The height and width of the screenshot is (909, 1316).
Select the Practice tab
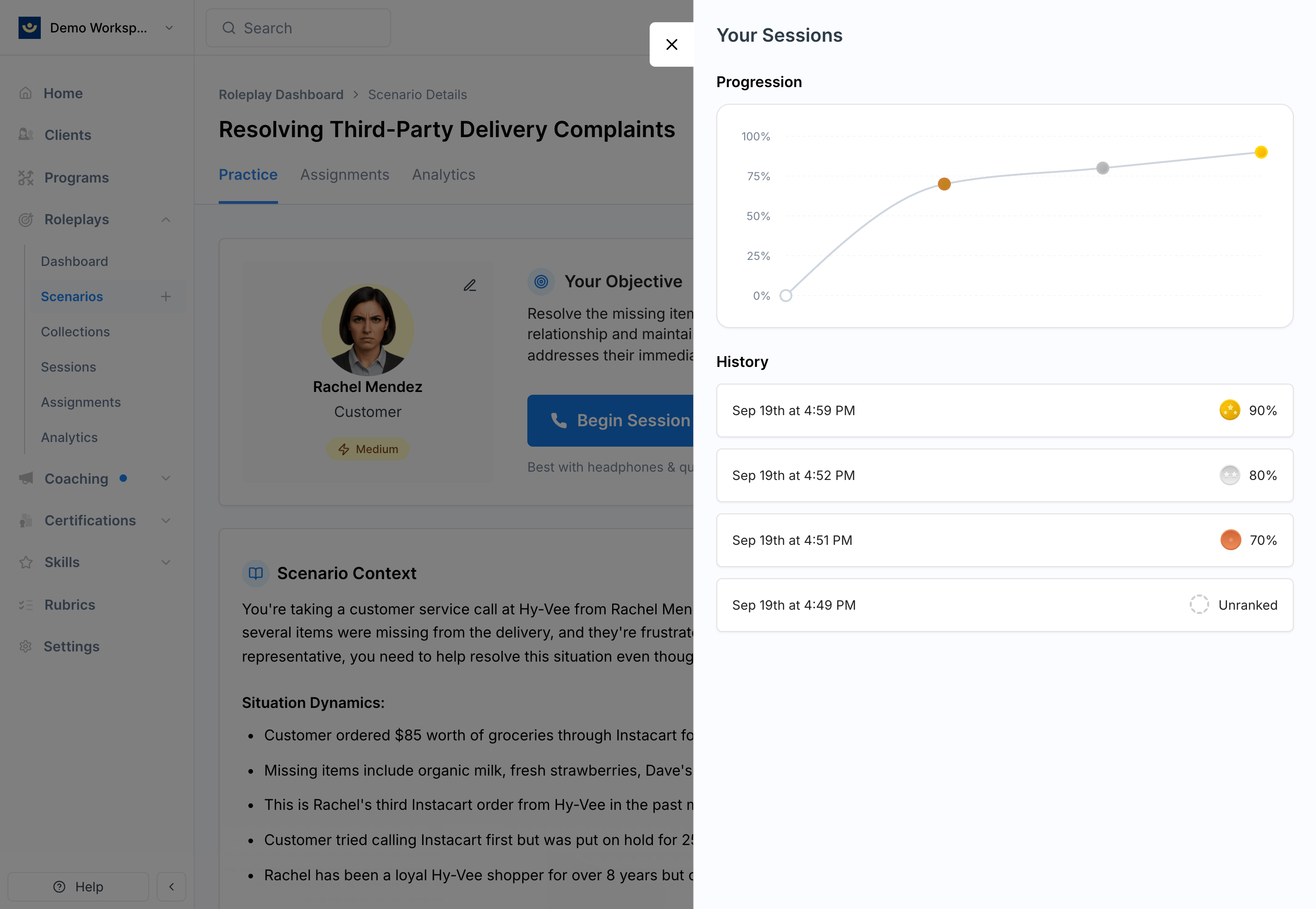pos(248,175)
